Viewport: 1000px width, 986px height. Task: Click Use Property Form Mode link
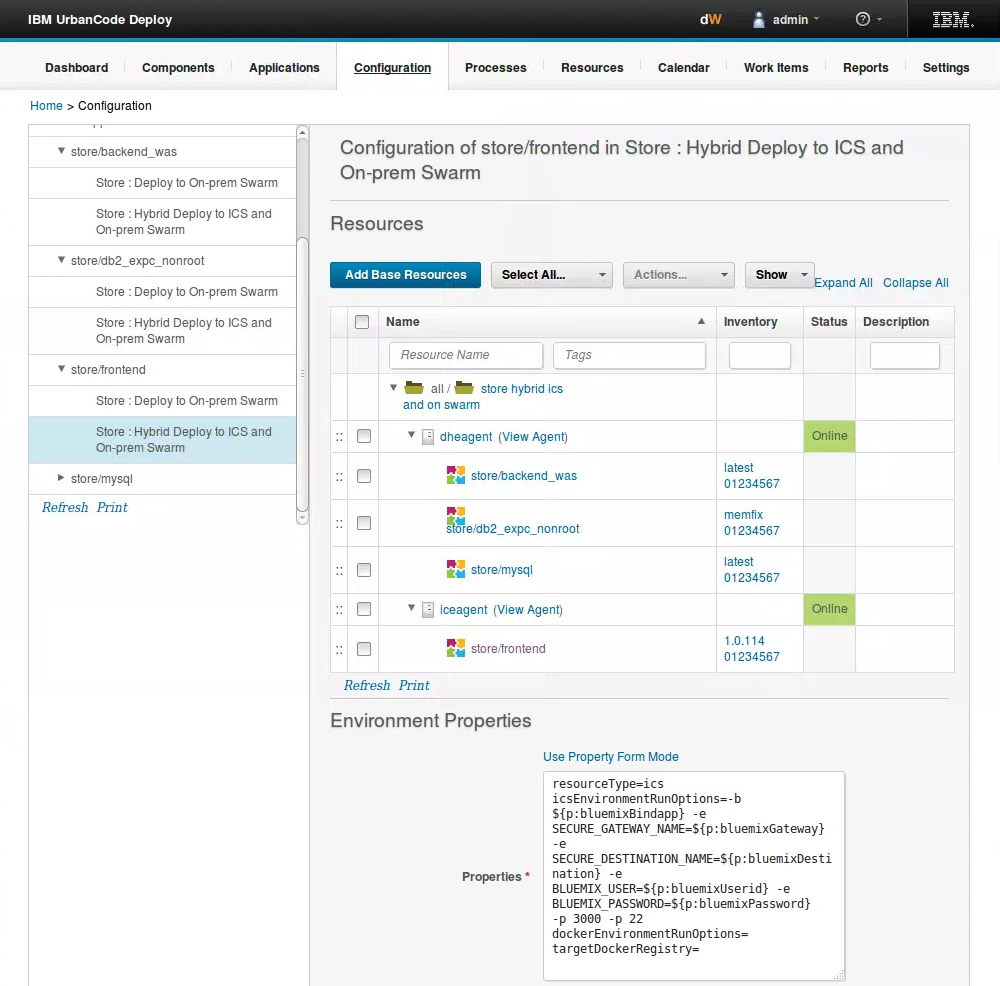coord(610,756)
